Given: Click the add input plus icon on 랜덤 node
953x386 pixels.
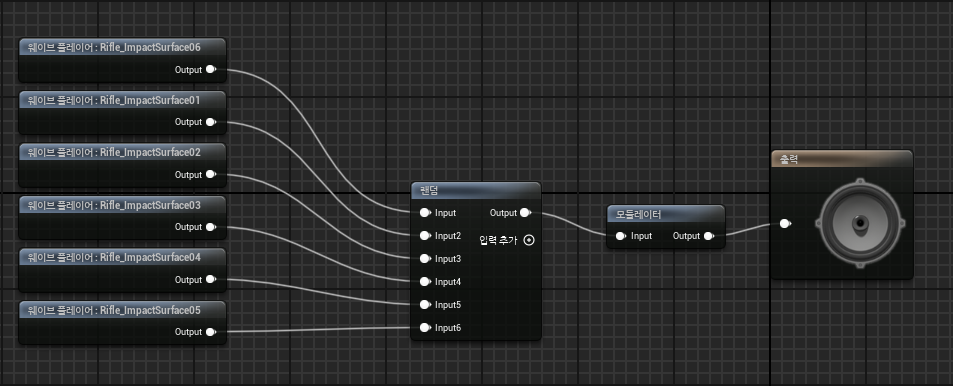Looking at the screenshot, I should point(529,240).
